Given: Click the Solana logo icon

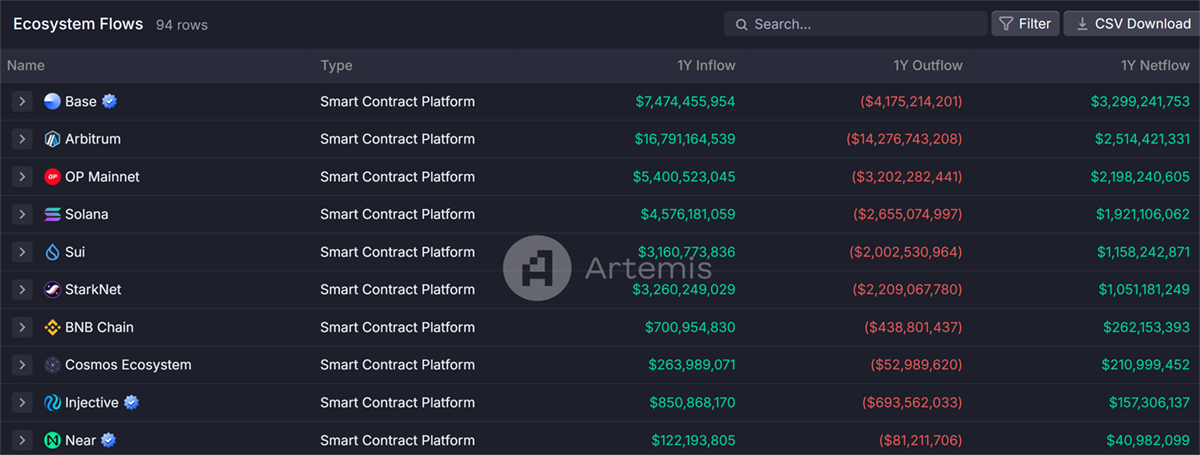Looking at the screenshot, I should (53, 214).
